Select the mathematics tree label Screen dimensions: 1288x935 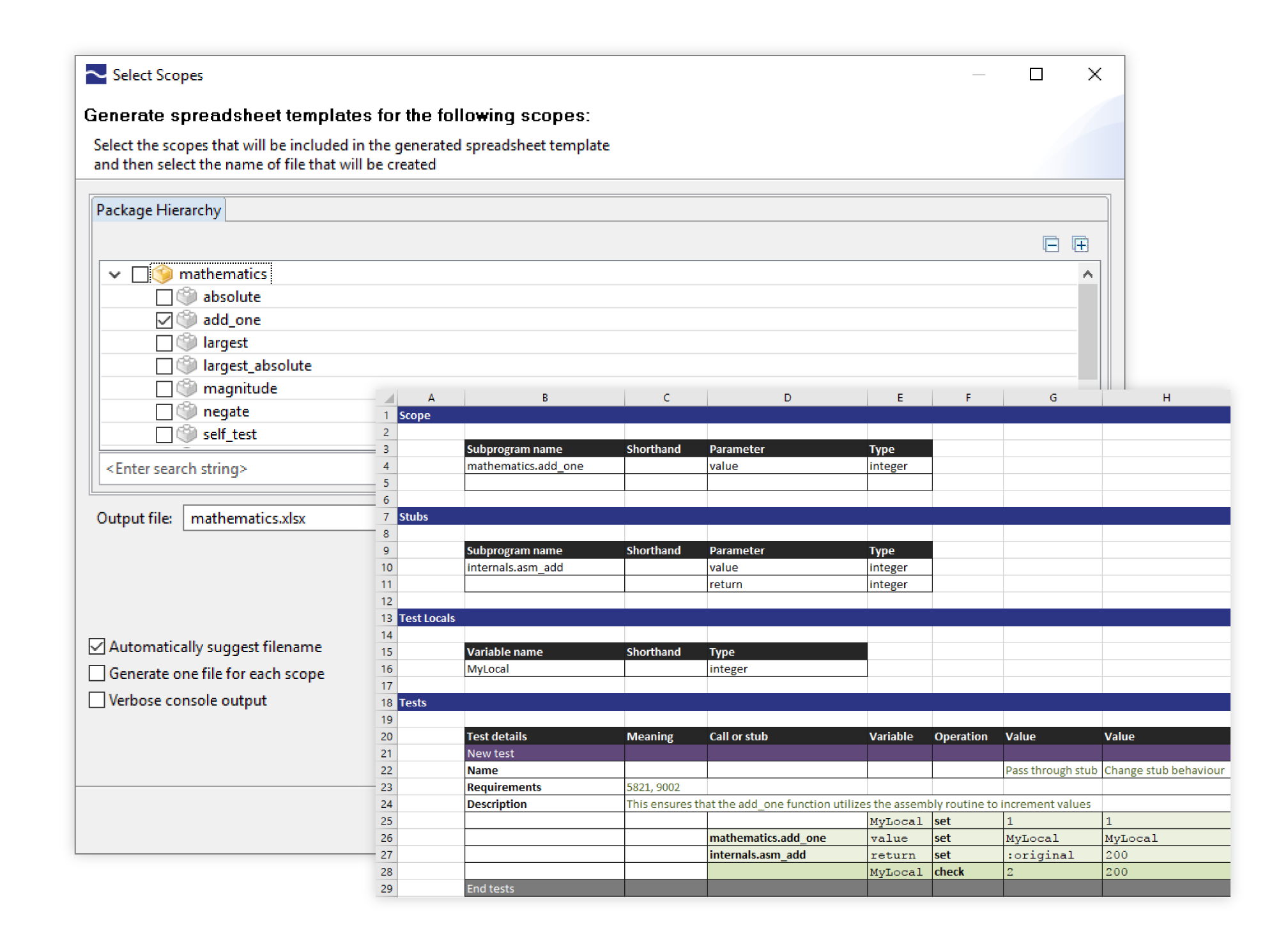coord(223,274)
